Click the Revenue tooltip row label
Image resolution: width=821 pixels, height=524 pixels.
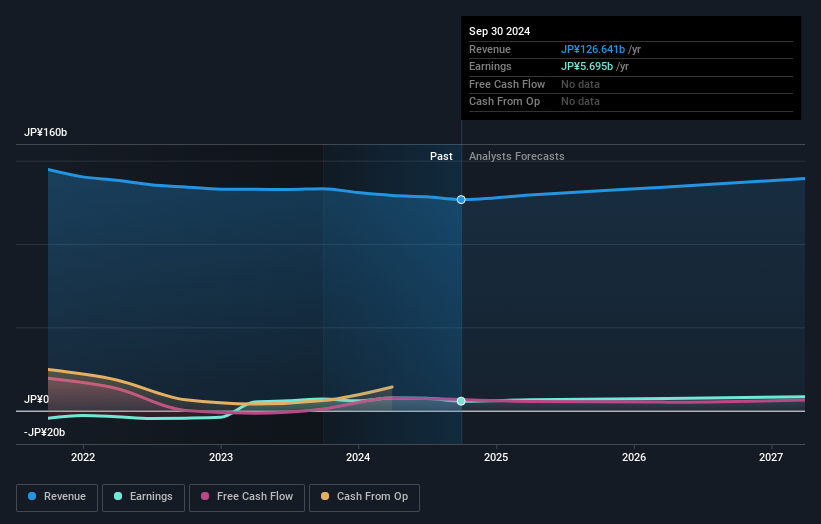click(x=490, y=49)
